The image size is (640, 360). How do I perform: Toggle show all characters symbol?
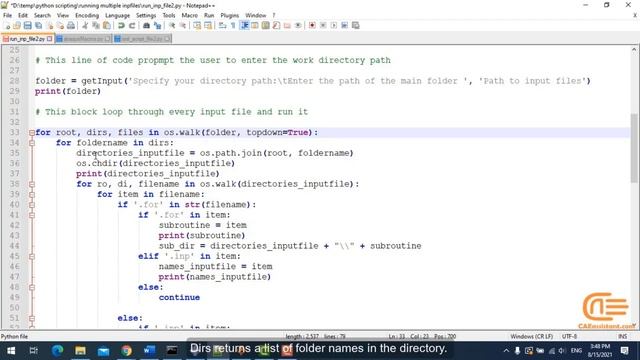pyautogui.click(x=233, y=25)
